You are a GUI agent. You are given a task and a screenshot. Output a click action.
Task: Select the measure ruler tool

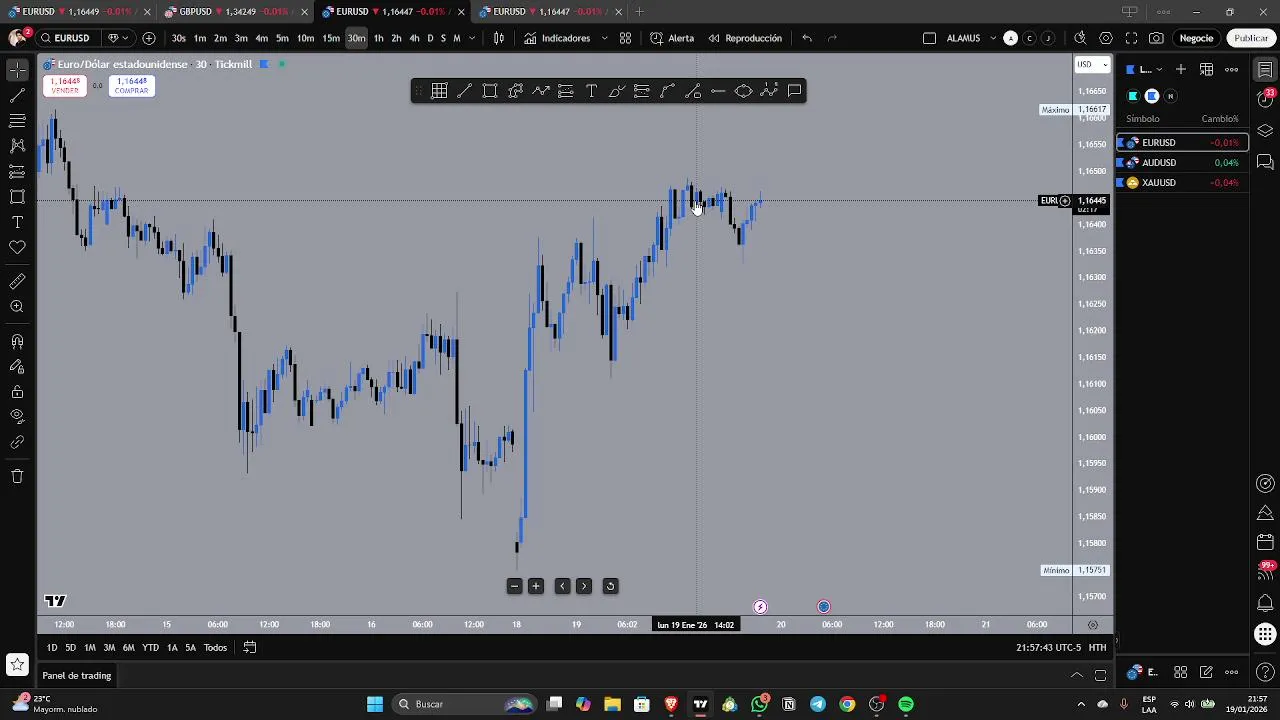click(17, 282)
